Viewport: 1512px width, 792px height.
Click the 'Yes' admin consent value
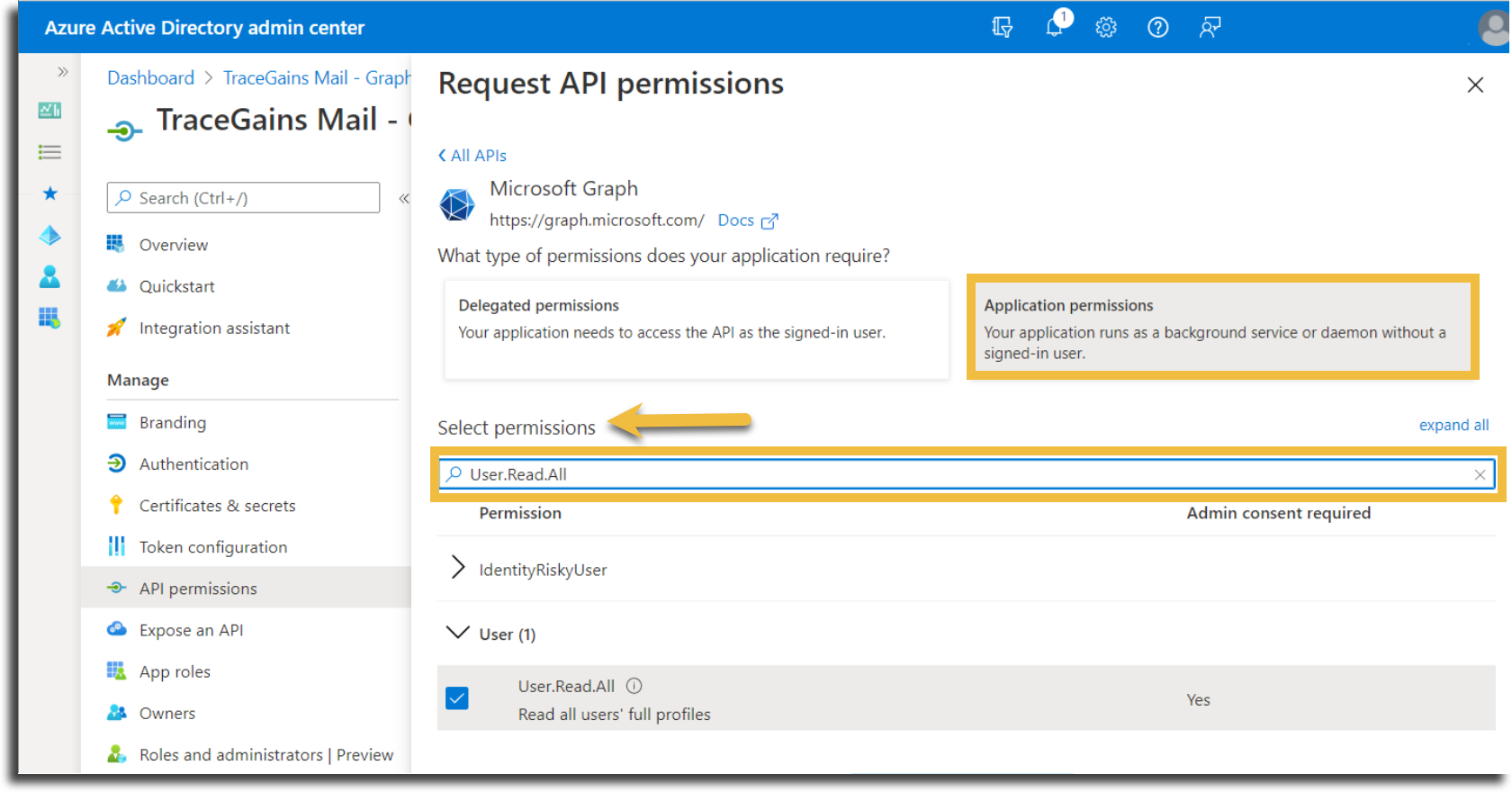1198,700
